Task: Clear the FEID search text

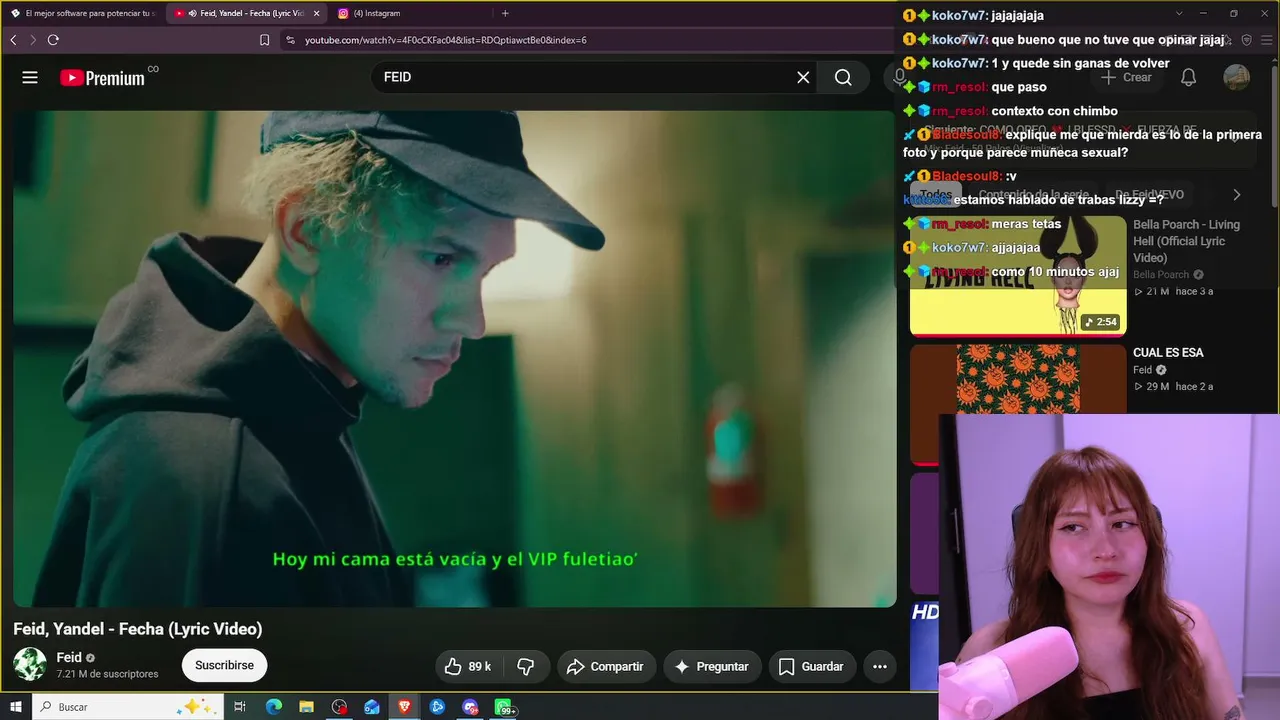Action: pyautogui.click(x=803, y=77)
